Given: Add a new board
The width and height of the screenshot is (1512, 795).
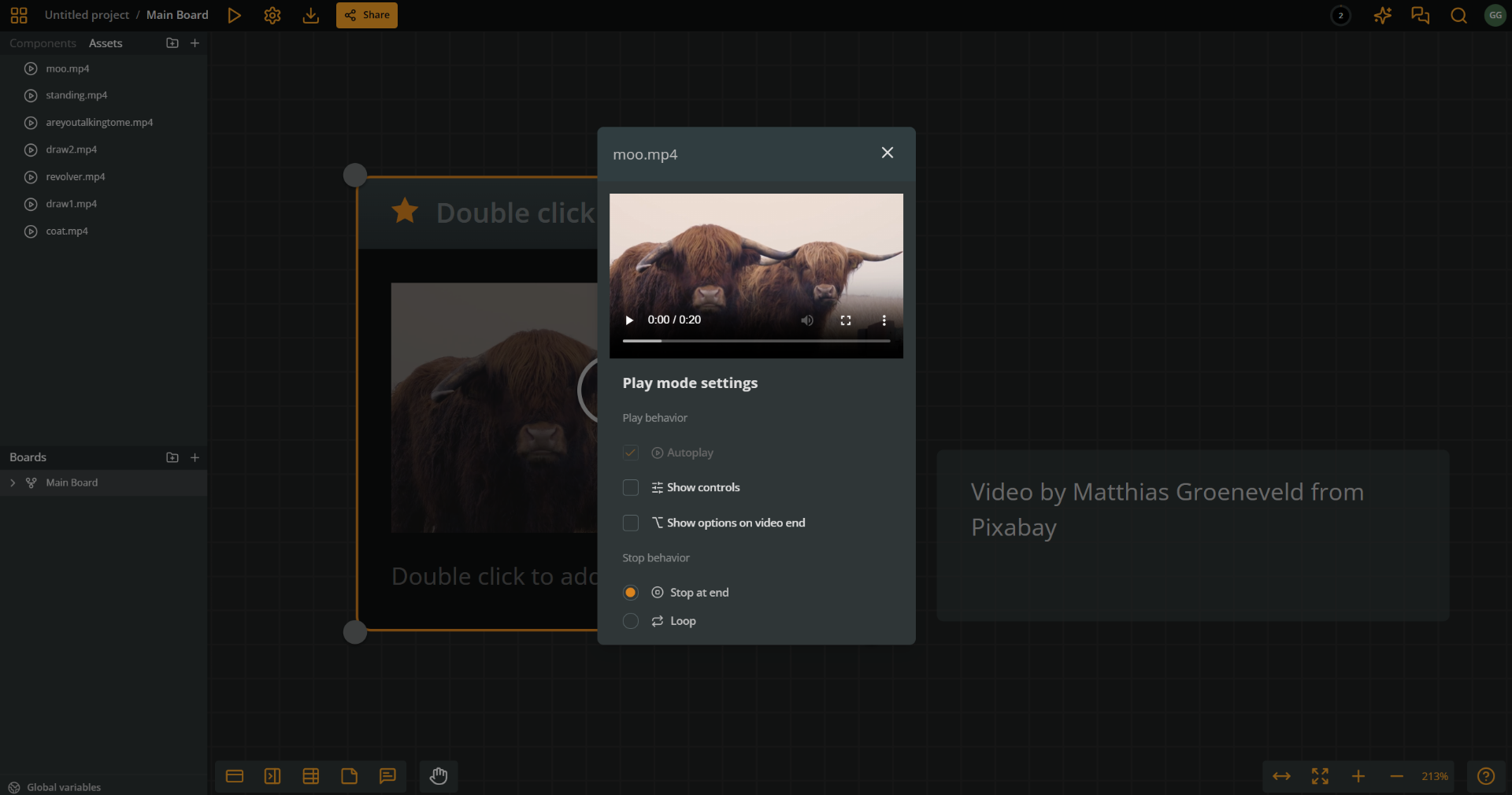Looking at the screenshot, I should click(x=195, y=457).
